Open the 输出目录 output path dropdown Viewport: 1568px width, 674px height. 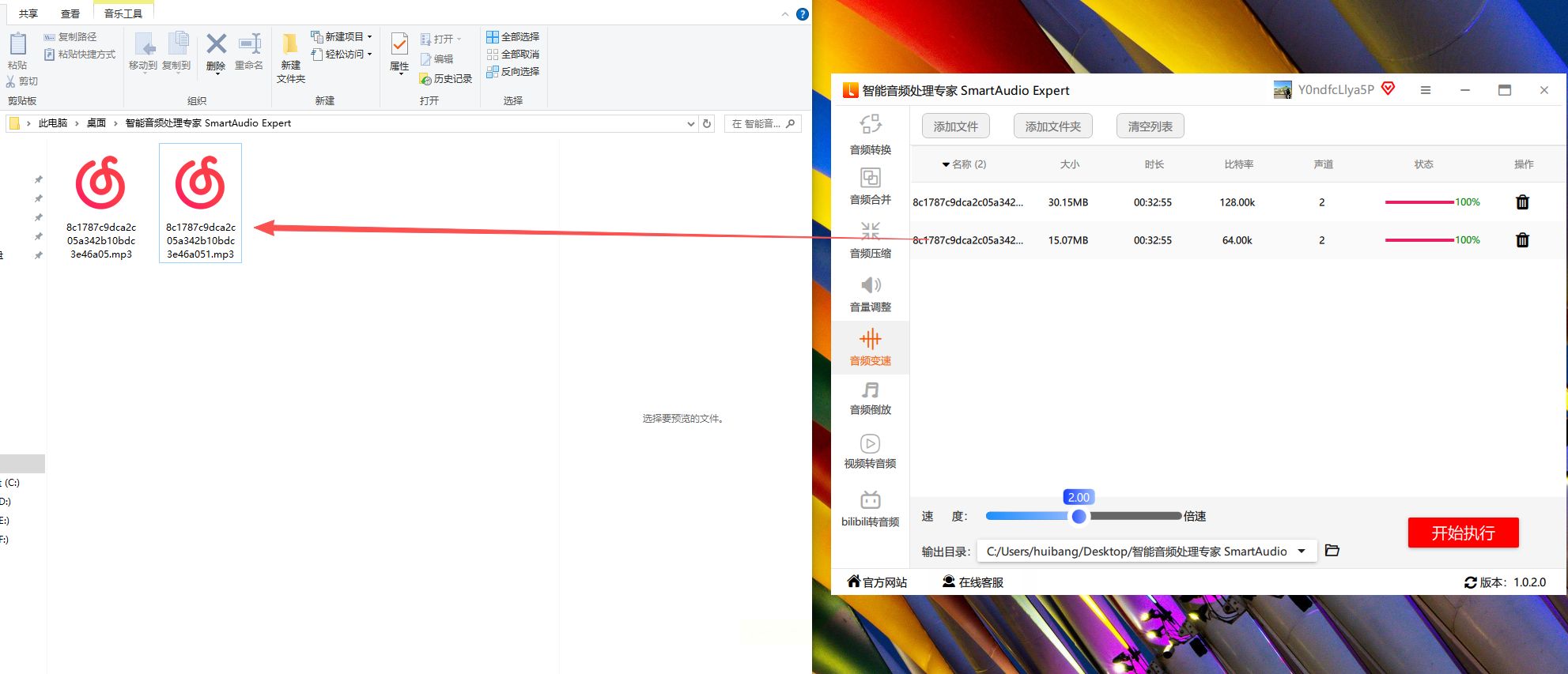point(1302,552)
